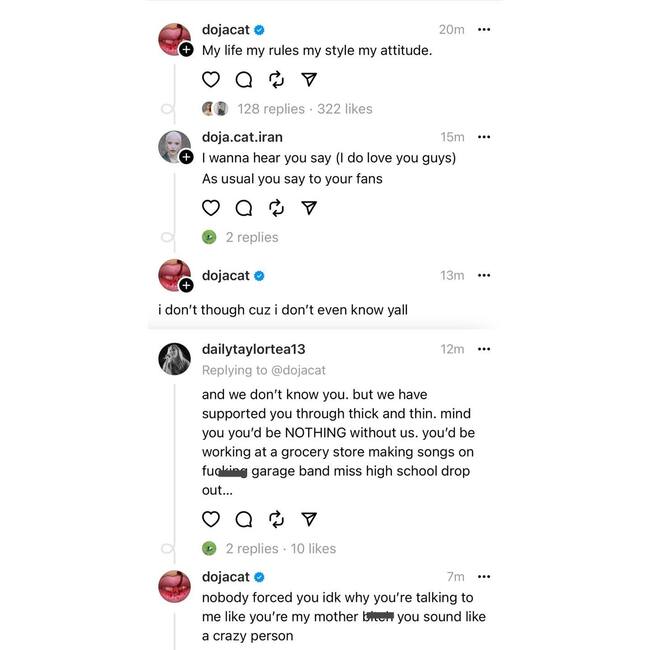Like the "My life my rules" post
The image size is (650, 650).
coord(211,79)
